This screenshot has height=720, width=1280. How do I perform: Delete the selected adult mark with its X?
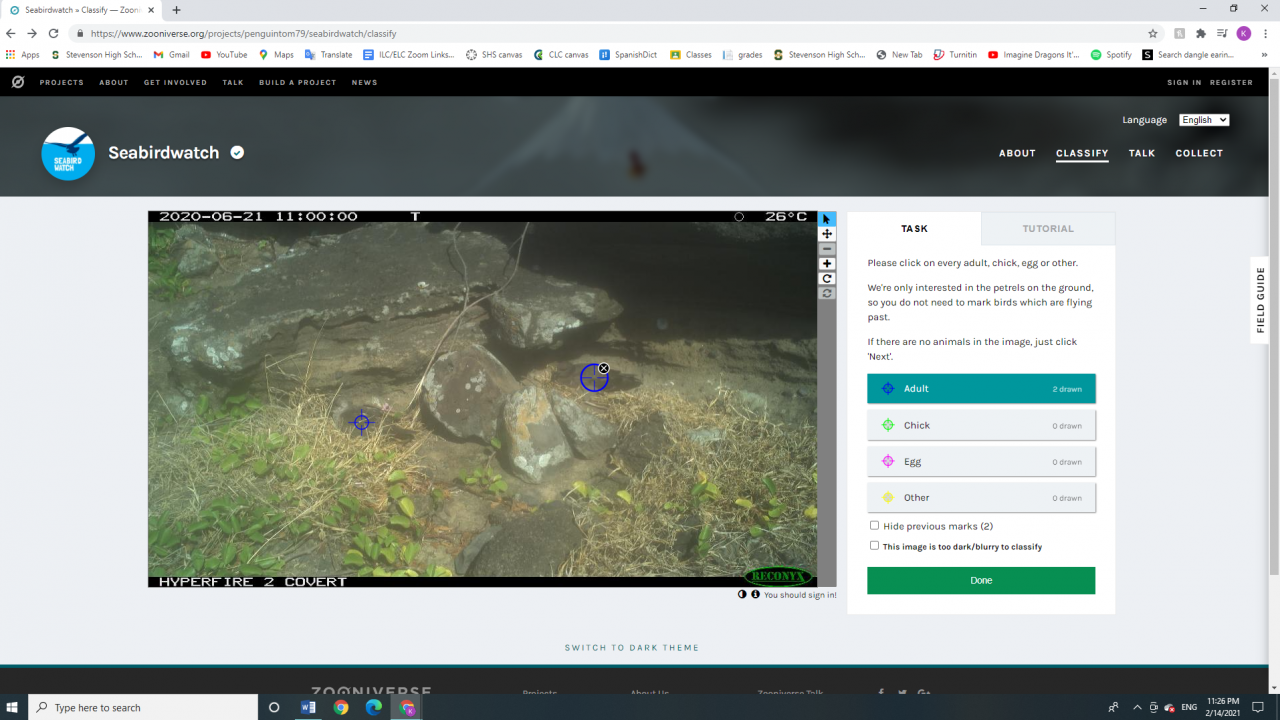tap(604, 368)
